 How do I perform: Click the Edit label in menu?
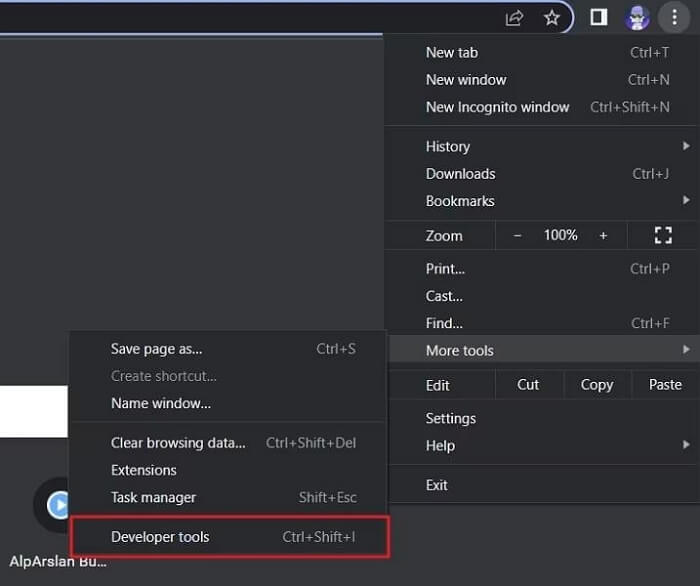437,385
